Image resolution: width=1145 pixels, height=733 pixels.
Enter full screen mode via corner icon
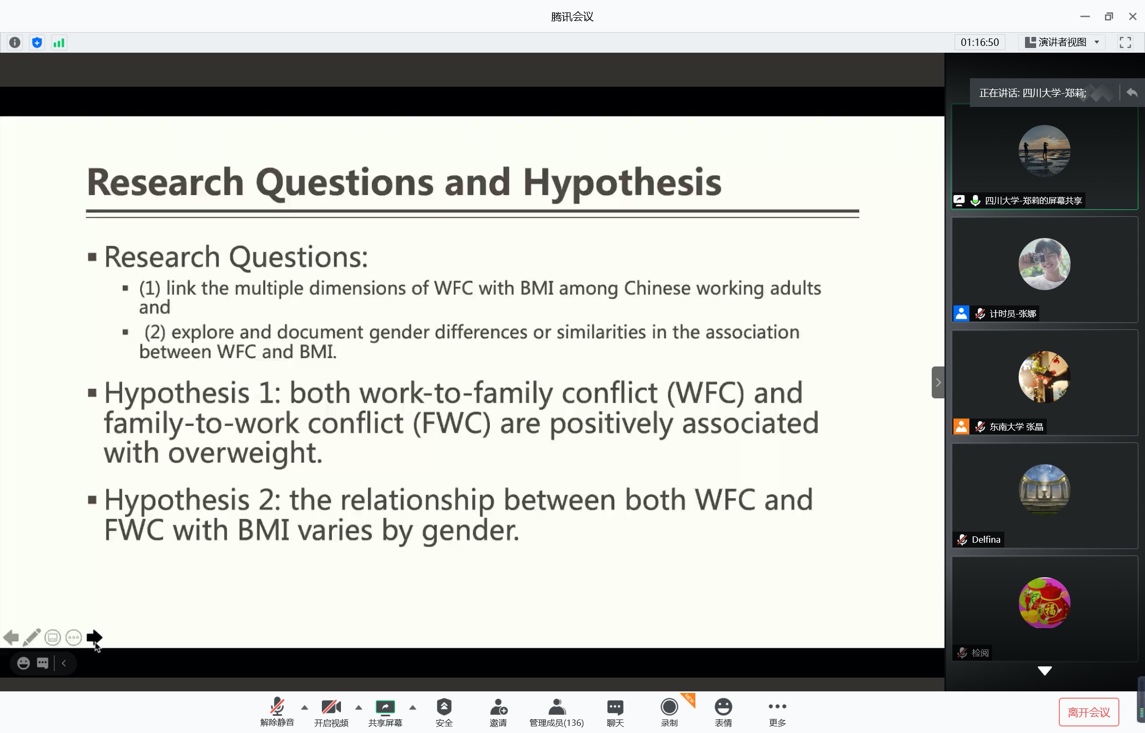tap(1125, 43)
